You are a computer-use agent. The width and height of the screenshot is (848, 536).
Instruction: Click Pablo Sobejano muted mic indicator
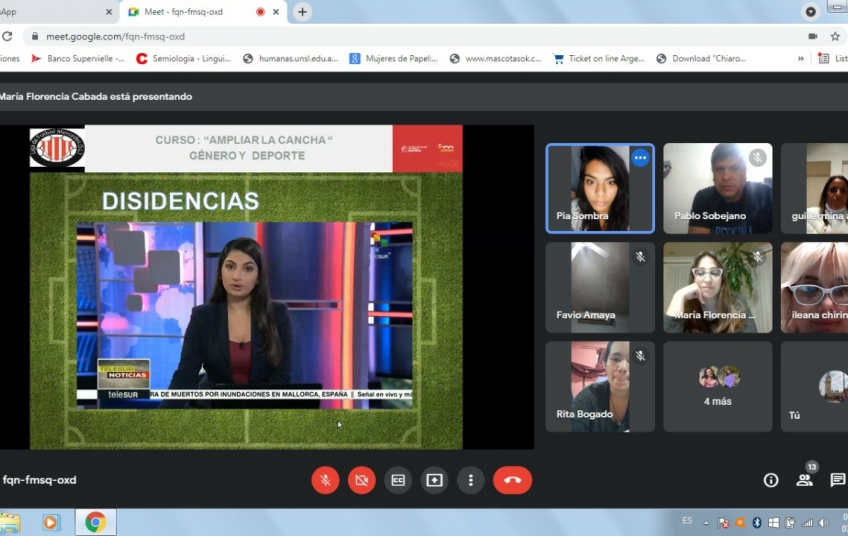click(758, 157)
